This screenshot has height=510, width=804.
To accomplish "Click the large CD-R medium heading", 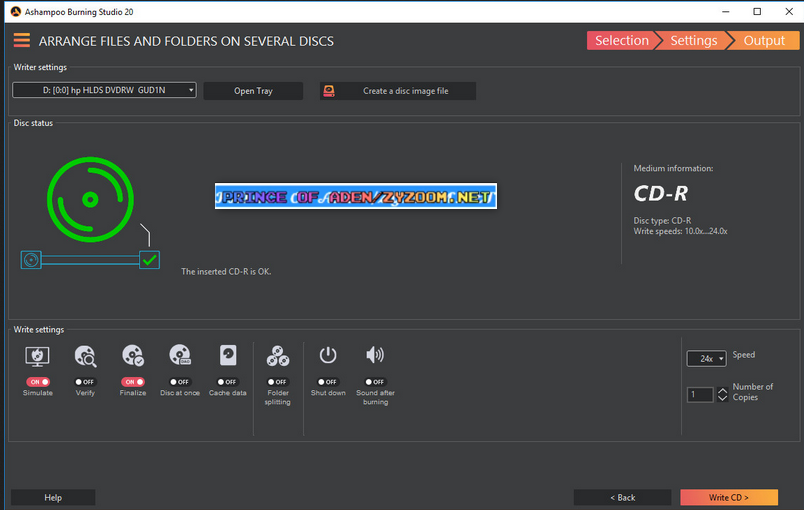I will point(660,194).
